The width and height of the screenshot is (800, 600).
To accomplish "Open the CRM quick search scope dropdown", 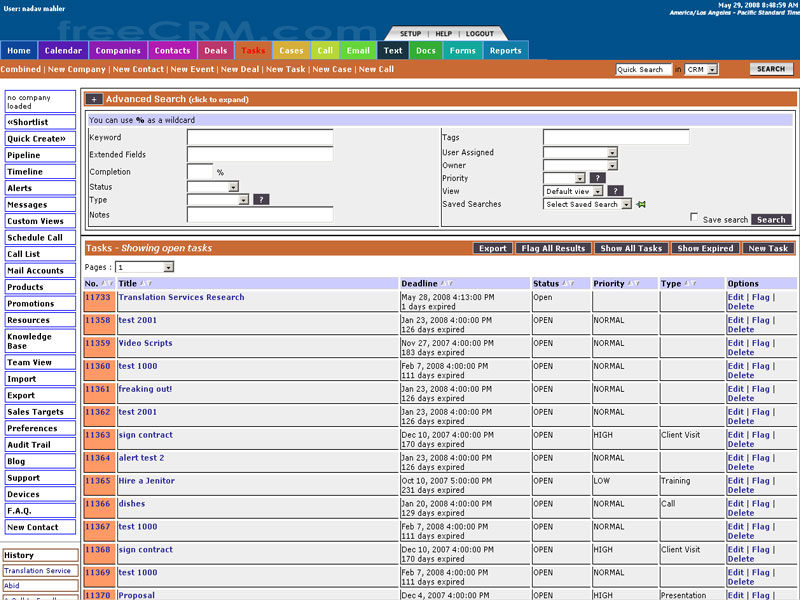I will [x=701, y=69].
